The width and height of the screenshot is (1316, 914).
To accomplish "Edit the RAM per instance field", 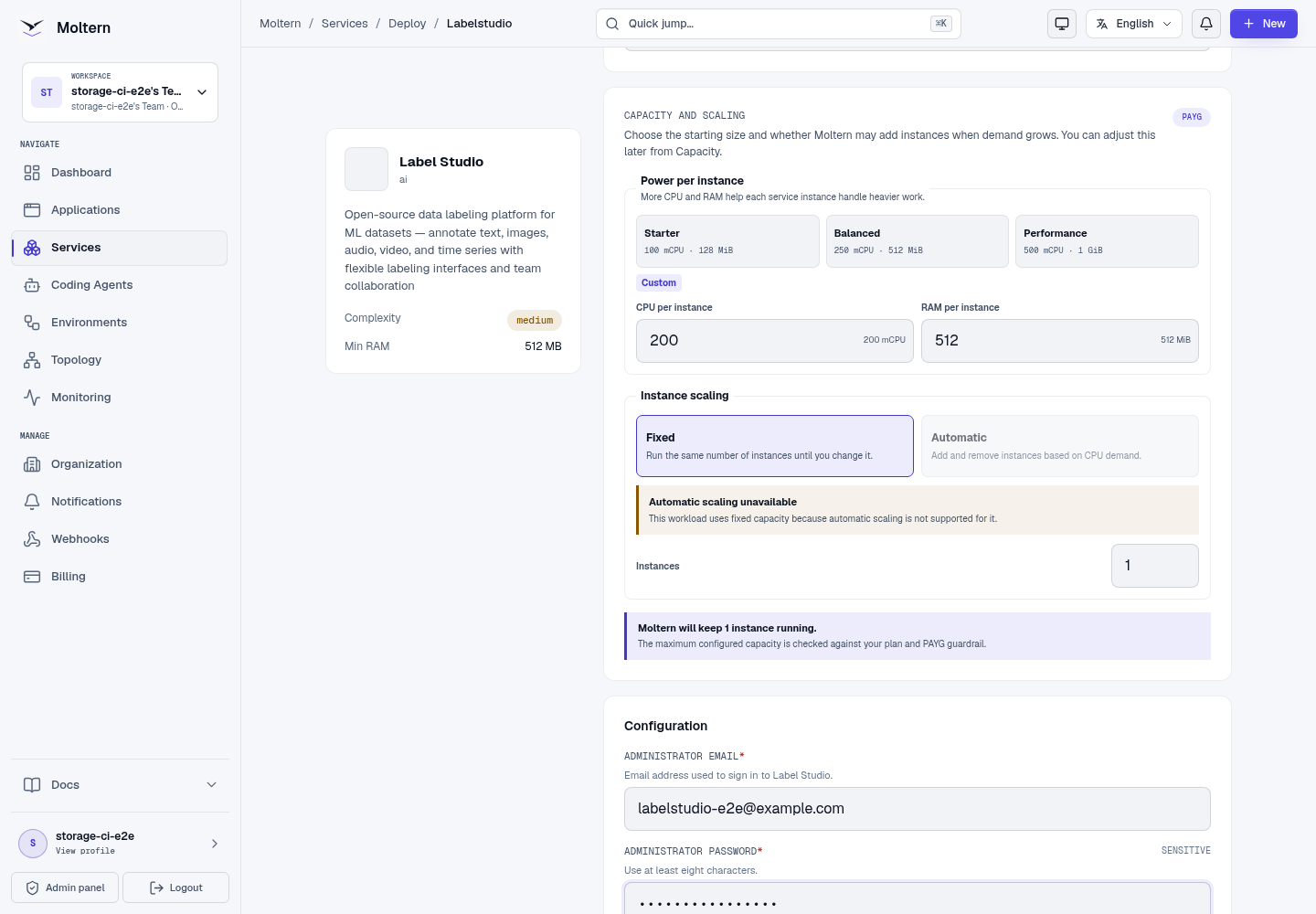I will point(1060,341).
